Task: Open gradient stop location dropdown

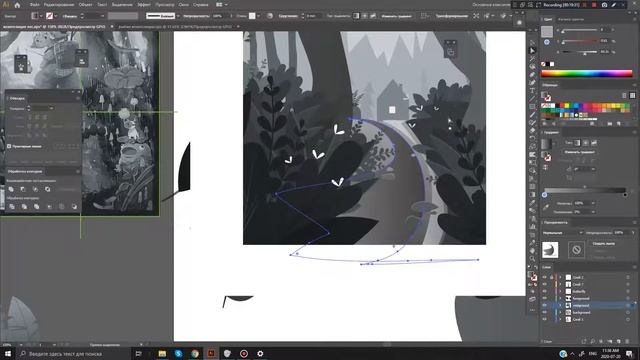Action: [x=593, y=212]
